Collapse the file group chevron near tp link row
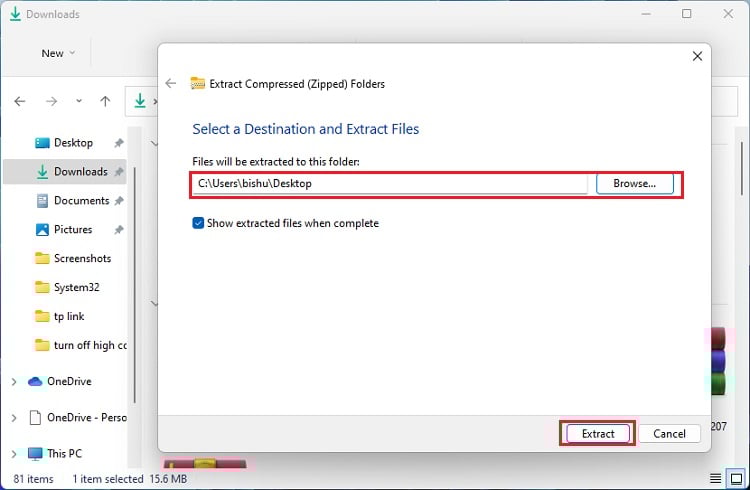This screenshot has height=490, width=750. 154,303
